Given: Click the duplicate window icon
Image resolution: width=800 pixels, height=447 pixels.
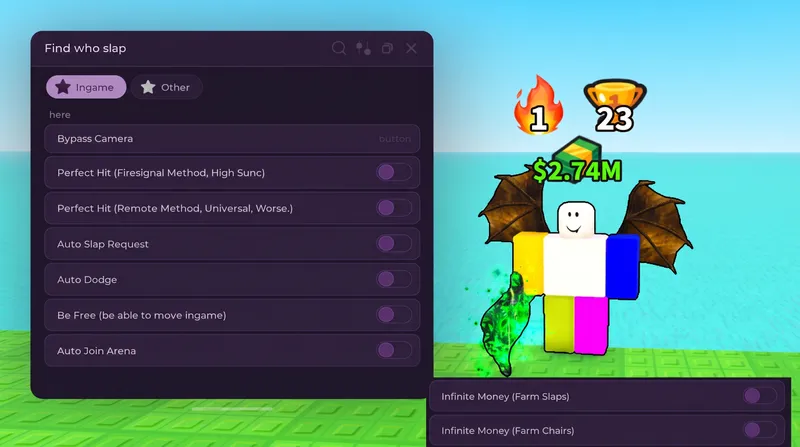Looking at the screenshot, I should coord(387,48).
